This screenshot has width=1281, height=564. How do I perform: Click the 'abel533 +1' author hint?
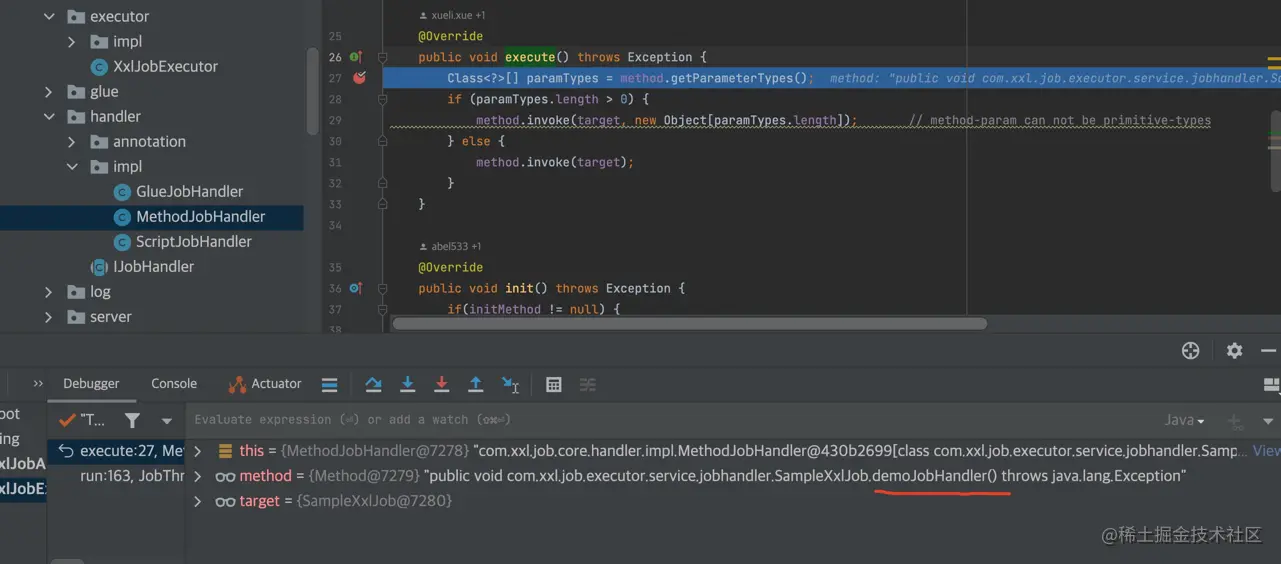(x=449, y=246)
